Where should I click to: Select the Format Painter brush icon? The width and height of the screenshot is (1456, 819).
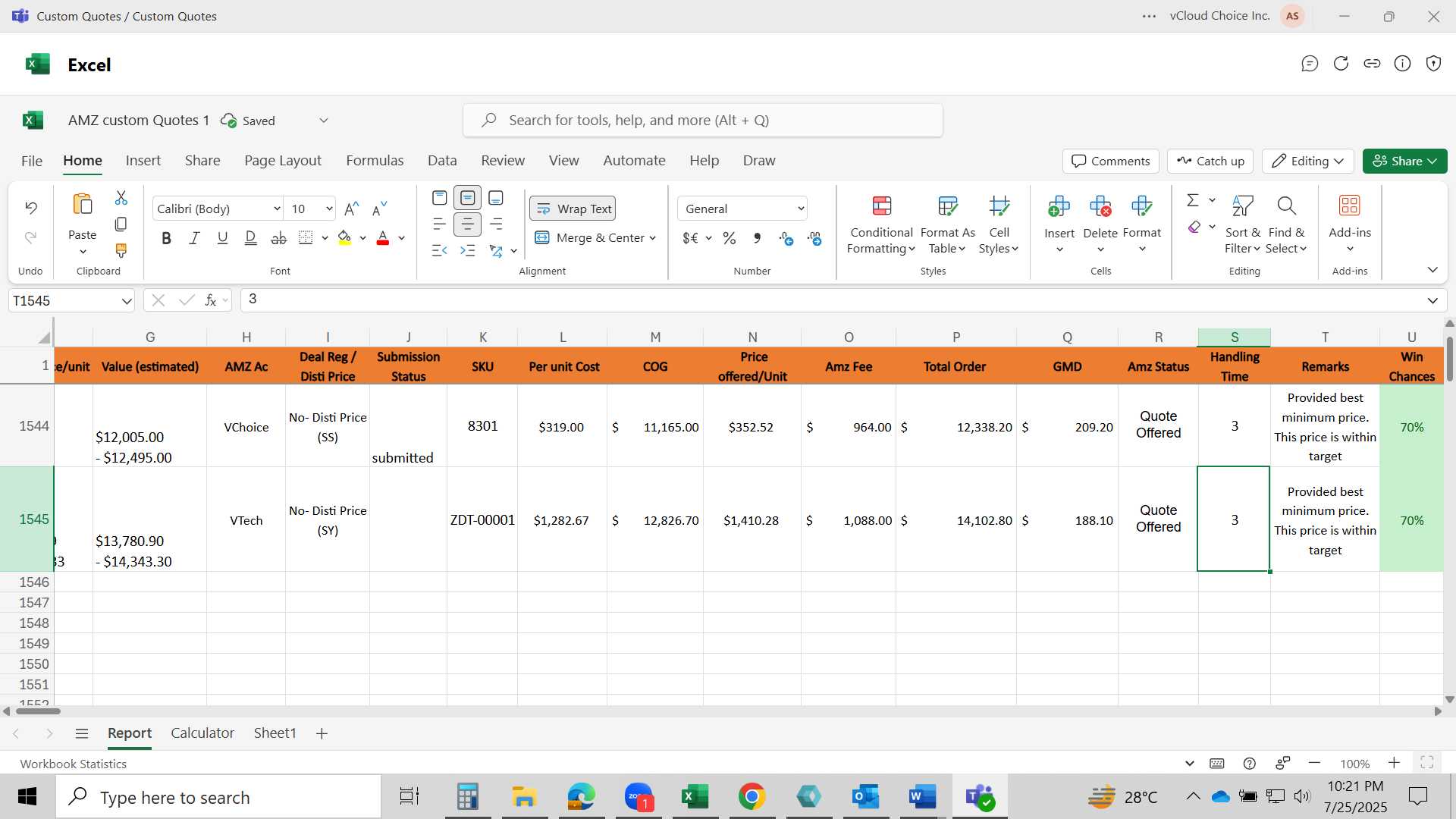[x=121, y=250]
